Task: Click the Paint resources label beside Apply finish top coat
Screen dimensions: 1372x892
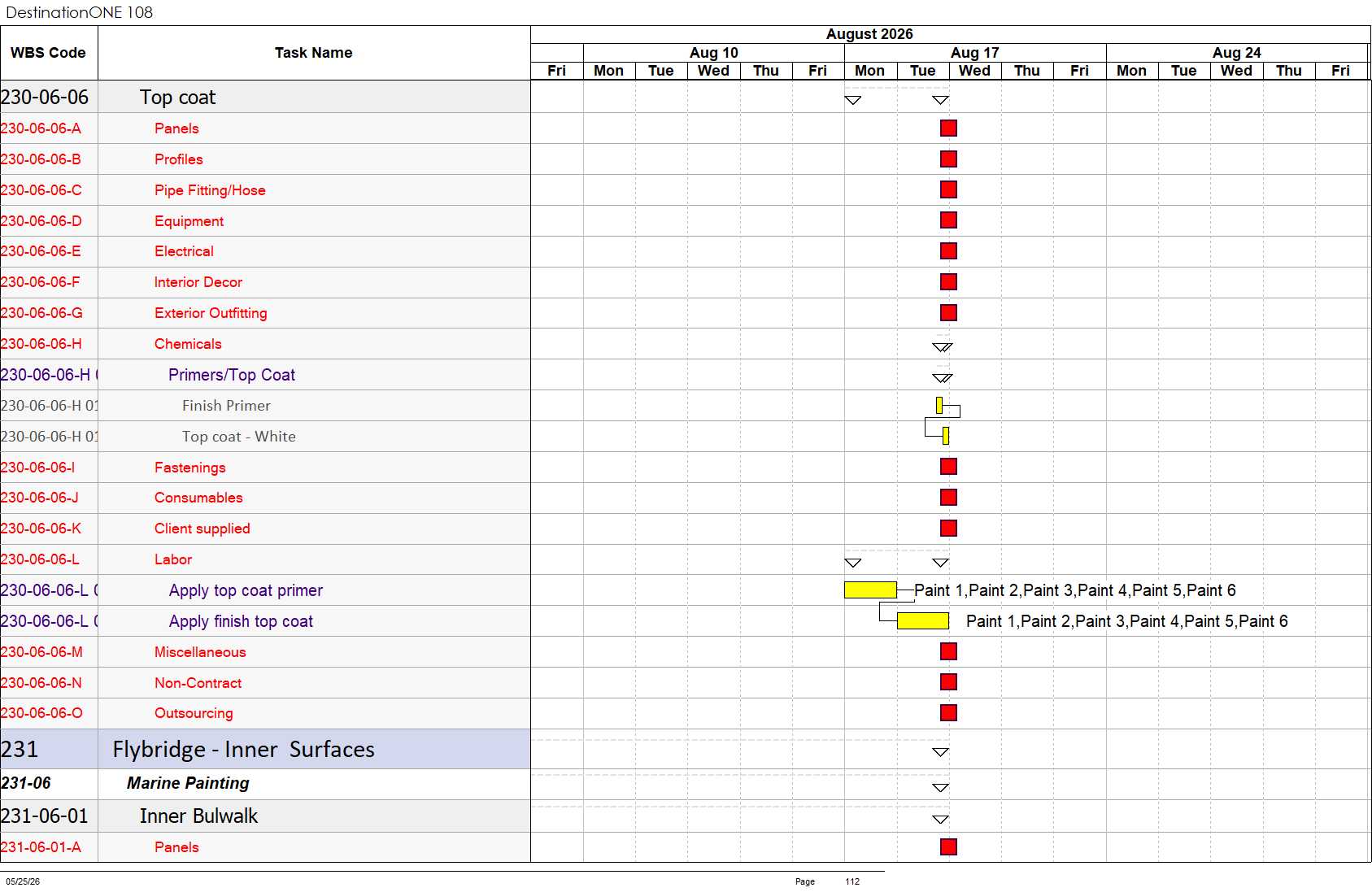Action: [x=1127, y=621]
